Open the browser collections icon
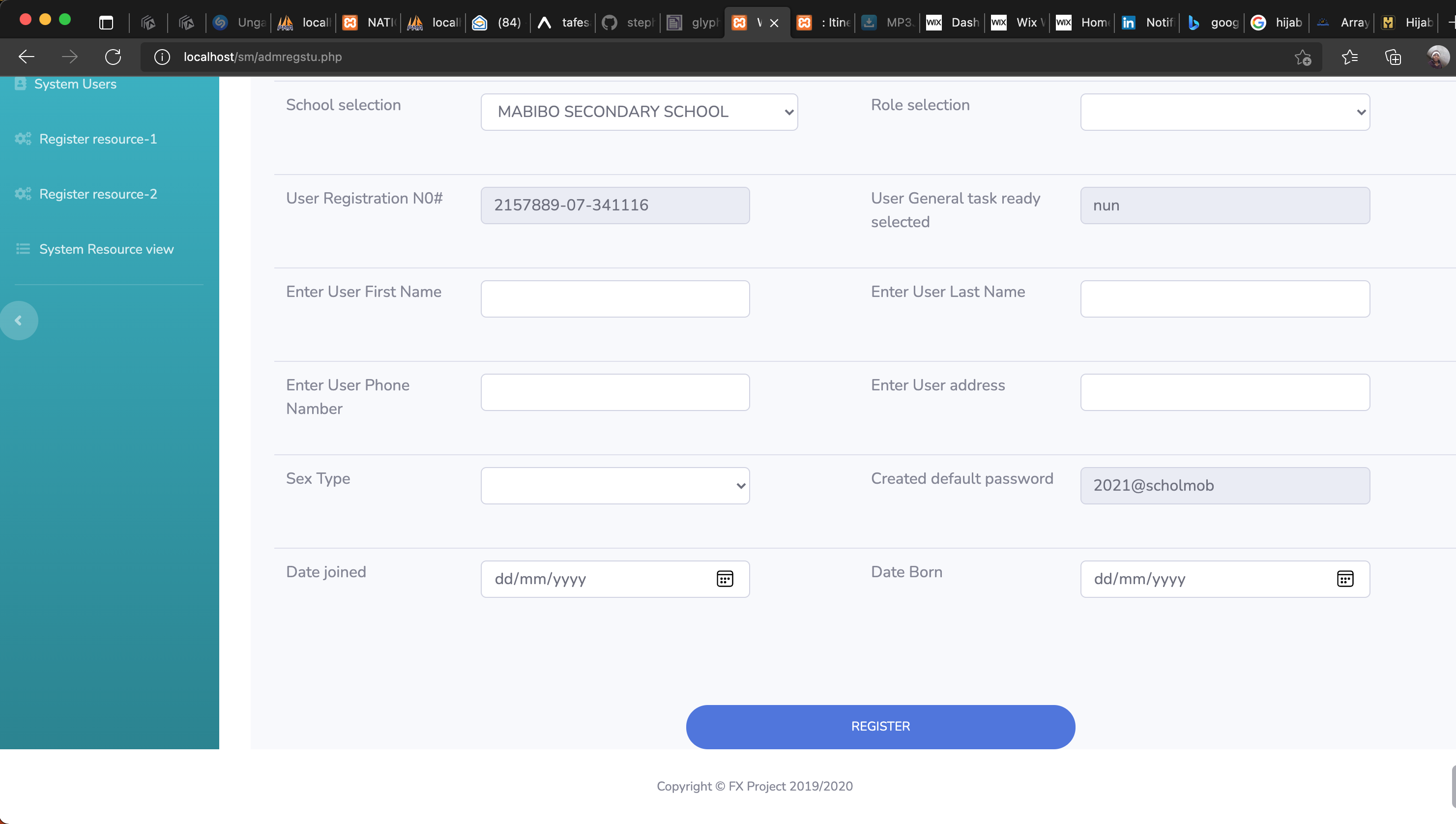This screenshot has width=1456, height=824. (x=1393, y=57)
